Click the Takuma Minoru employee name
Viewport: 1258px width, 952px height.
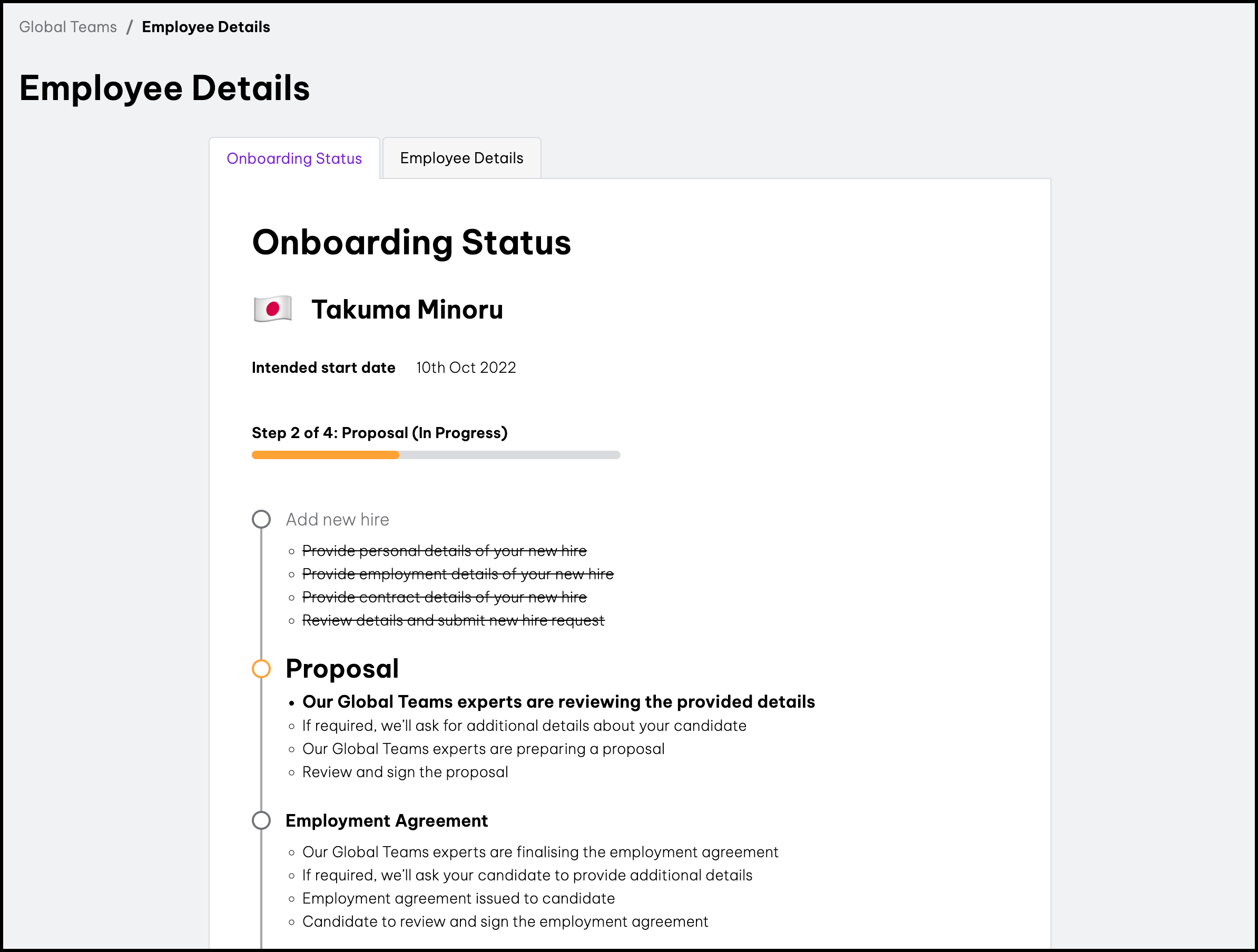click(407, 310)
